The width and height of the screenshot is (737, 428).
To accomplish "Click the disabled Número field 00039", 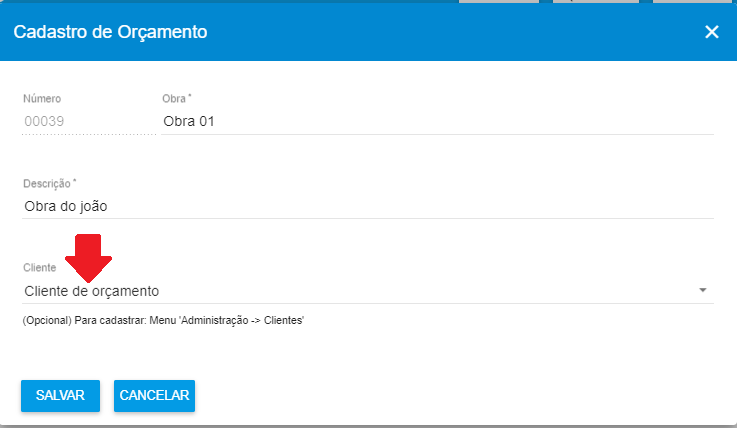I will pos(88,121).
